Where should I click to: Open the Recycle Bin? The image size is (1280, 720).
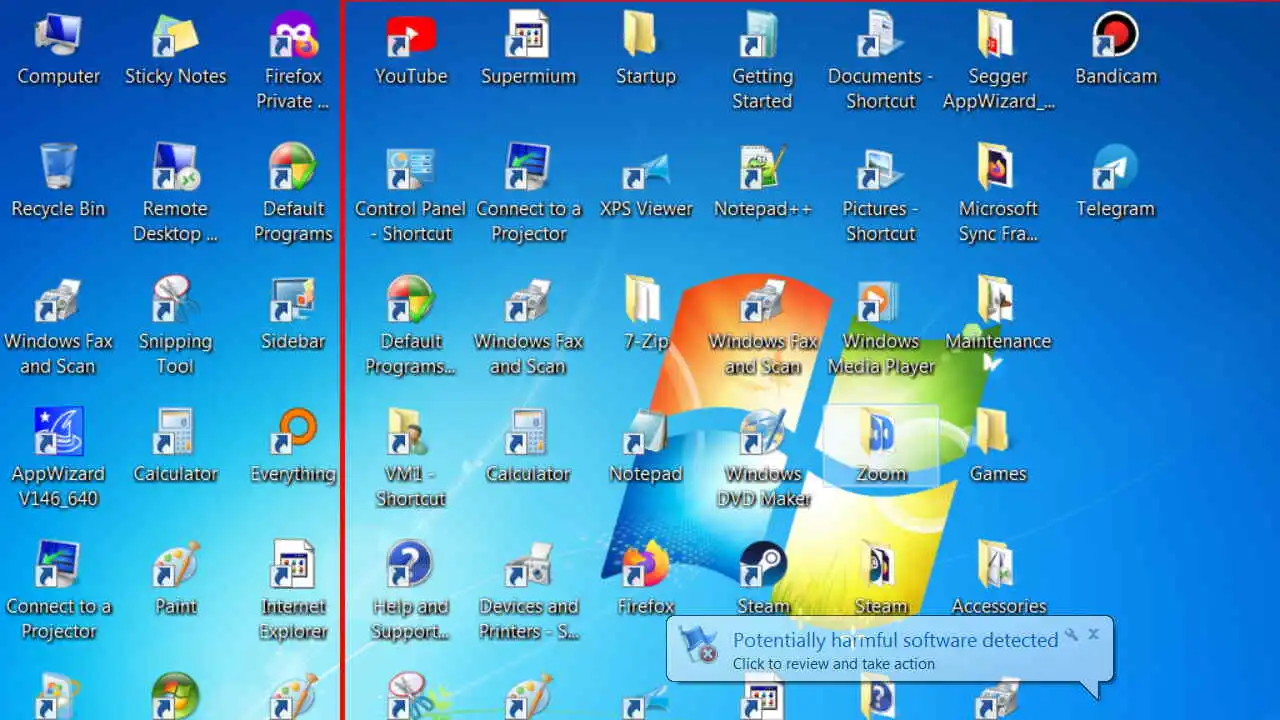58,180
